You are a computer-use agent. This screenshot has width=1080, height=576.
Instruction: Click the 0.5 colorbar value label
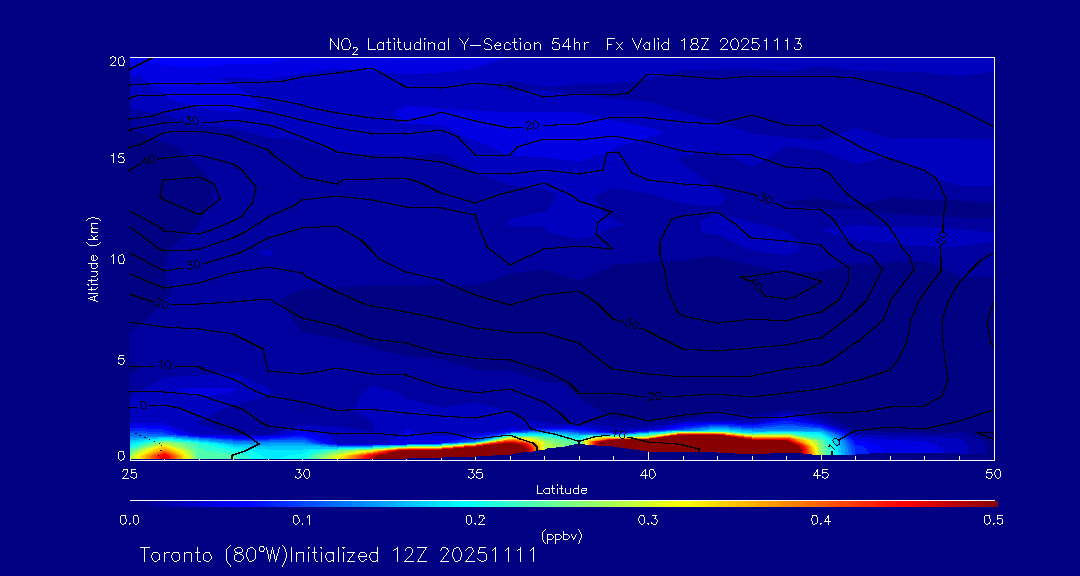pyautogui.click(x=993, y=520)
